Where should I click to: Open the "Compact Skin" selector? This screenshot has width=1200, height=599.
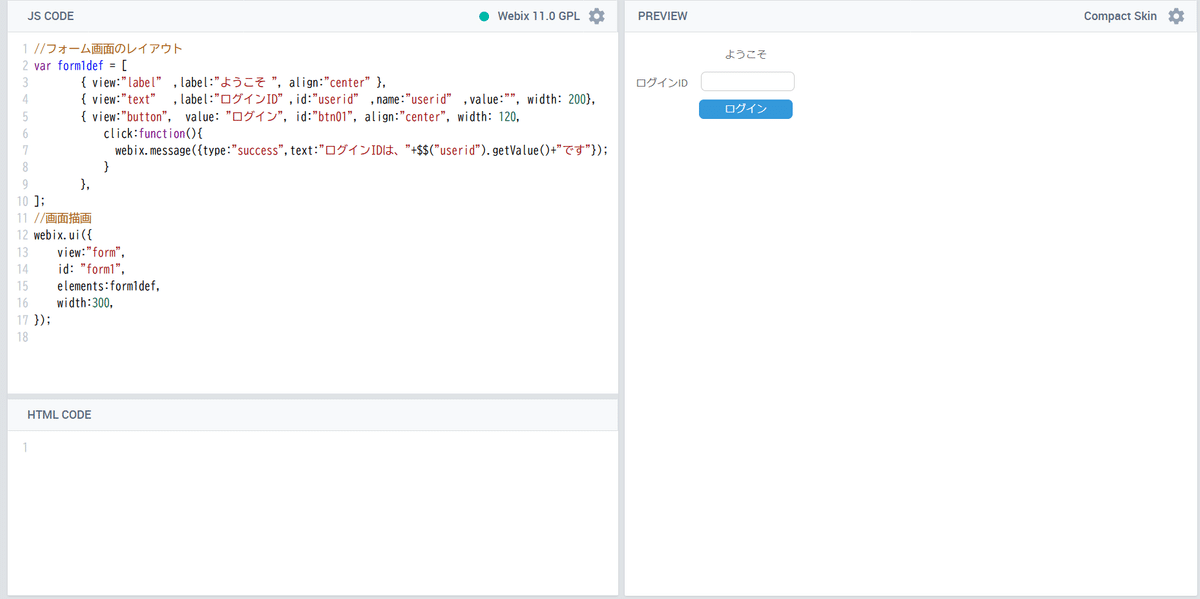1120,16
